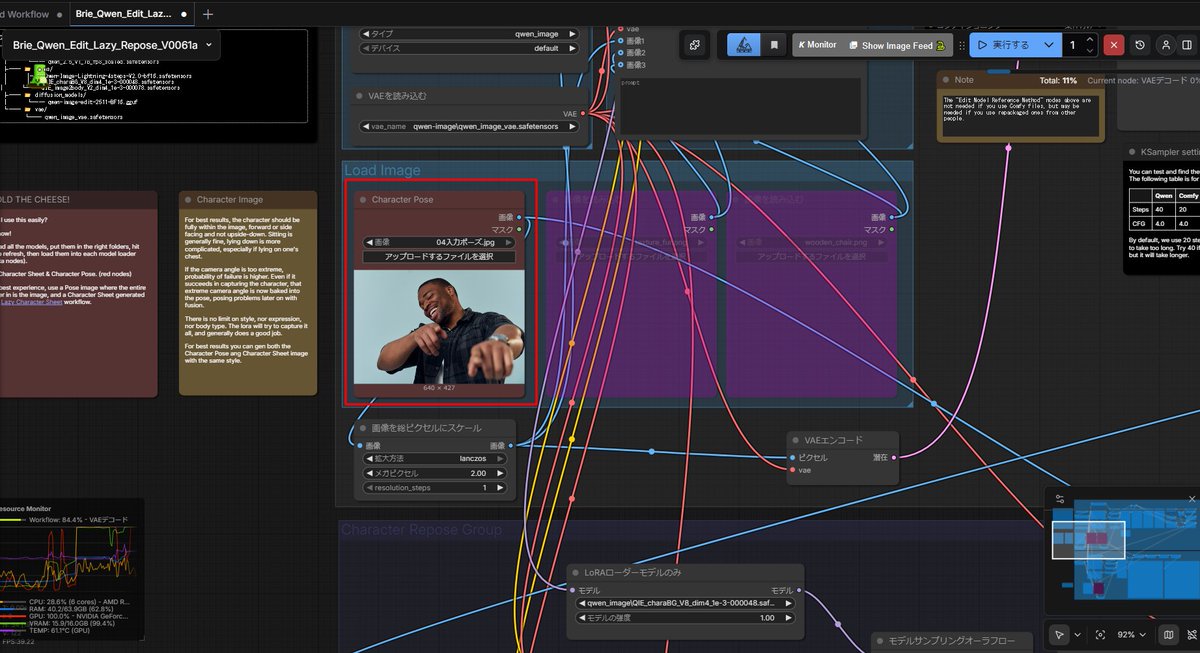Toggle the side panel layout icon
The height and width of the screenshot is (653, 1200).
point(1189,45)
